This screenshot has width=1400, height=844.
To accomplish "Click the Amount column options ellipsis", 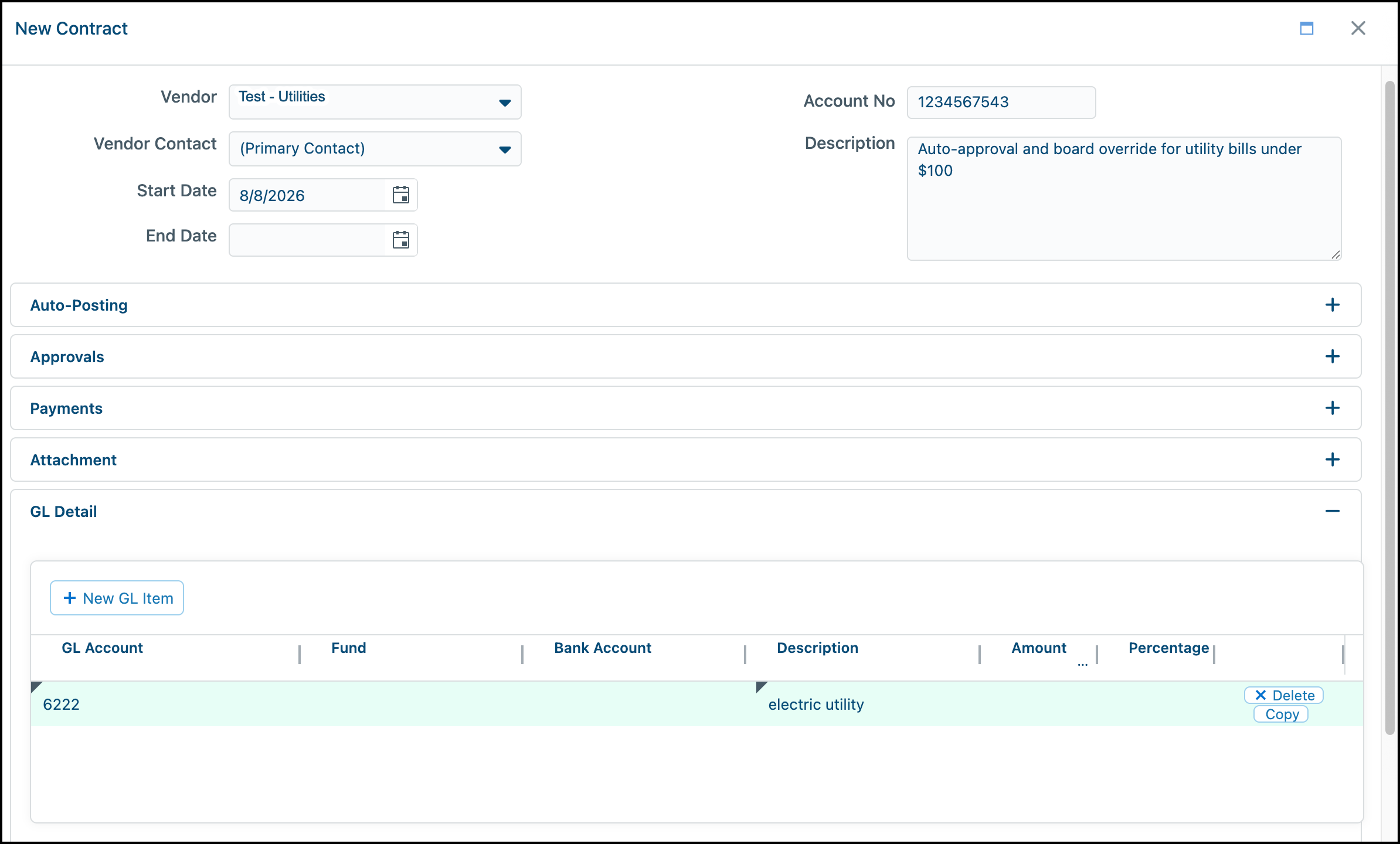I will pos(1082,663).
